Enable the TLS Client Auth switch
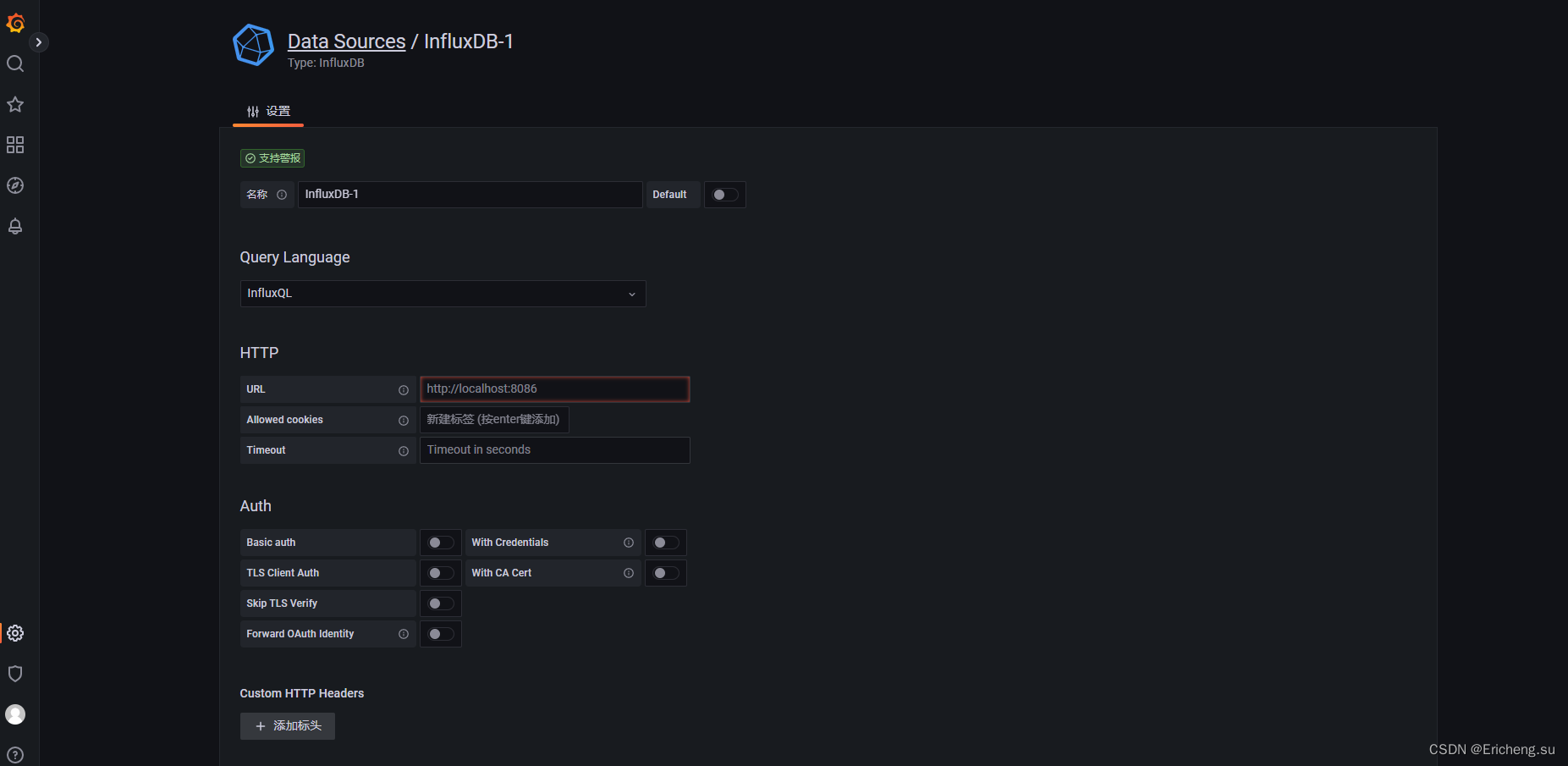The width and height of the screenshot is (1568, 766). [441, 573]
